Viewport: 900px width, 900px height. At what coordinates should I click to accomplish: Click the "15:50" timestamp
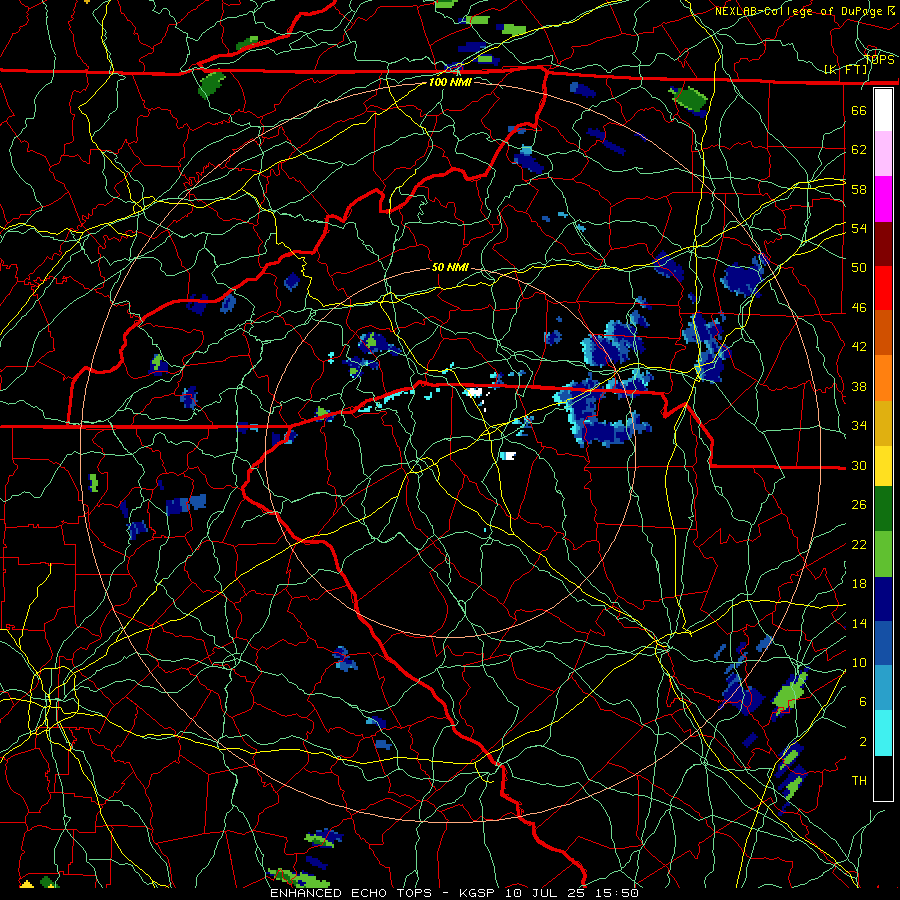(x=616, y=893)
